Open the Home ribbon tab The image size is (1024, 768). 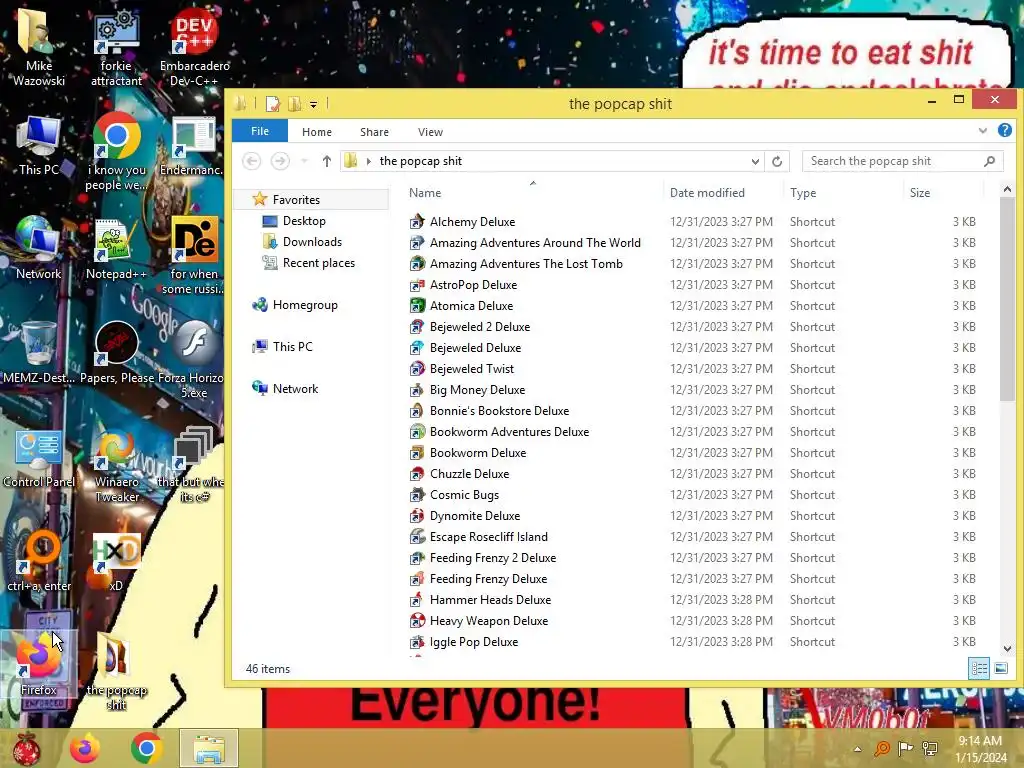(x=317, y=132)
